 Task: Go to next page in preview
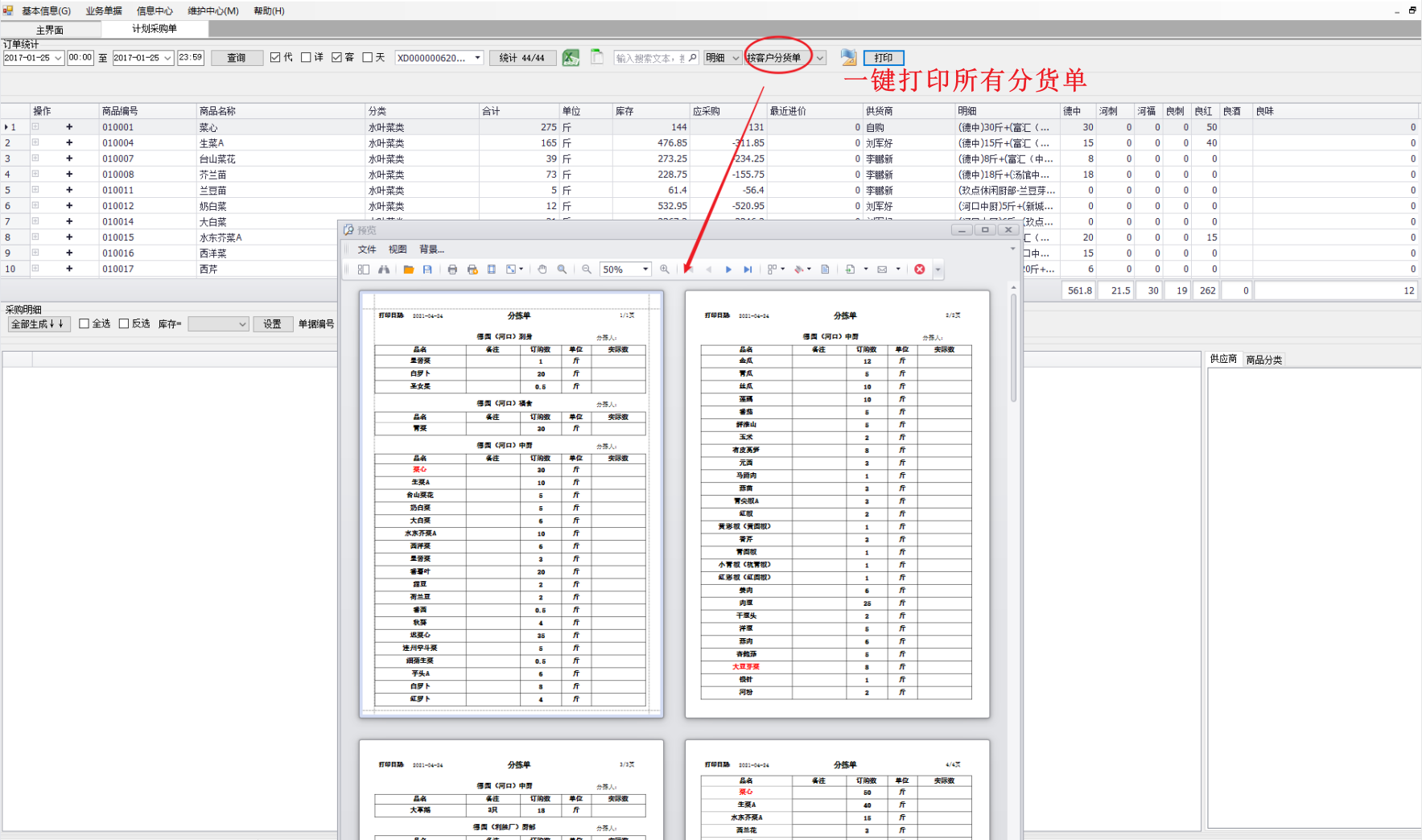coord(728,270)
